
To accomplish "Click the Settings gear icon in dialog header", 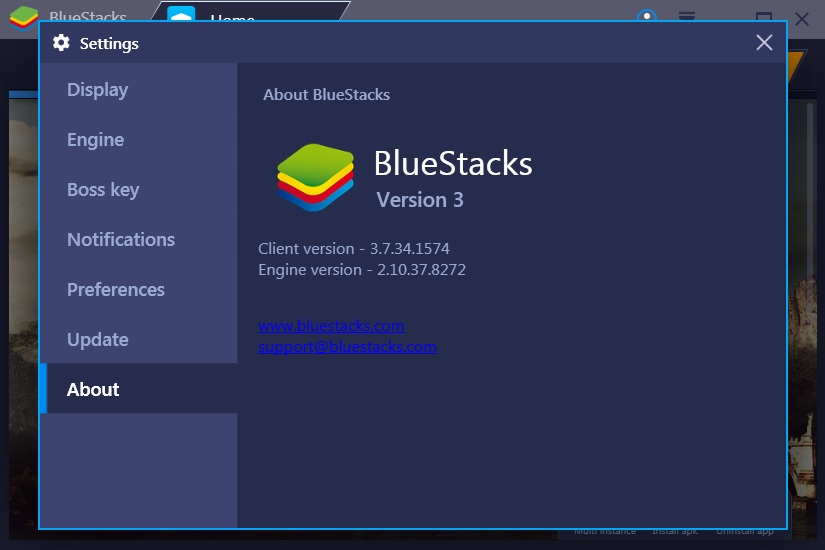I will pyautogui.click(x=61, y=43).
